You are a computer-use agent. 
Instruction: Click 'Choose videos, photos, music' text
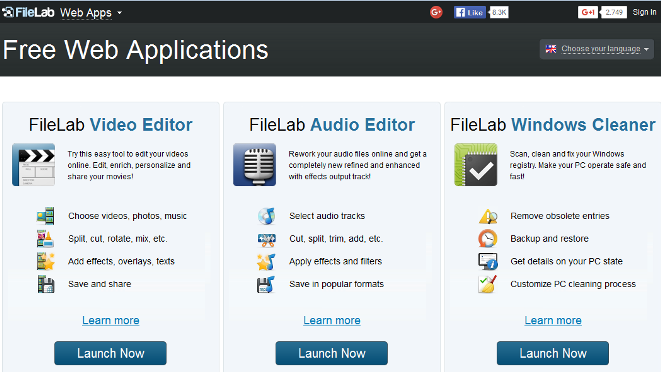[x=127, y=216]
